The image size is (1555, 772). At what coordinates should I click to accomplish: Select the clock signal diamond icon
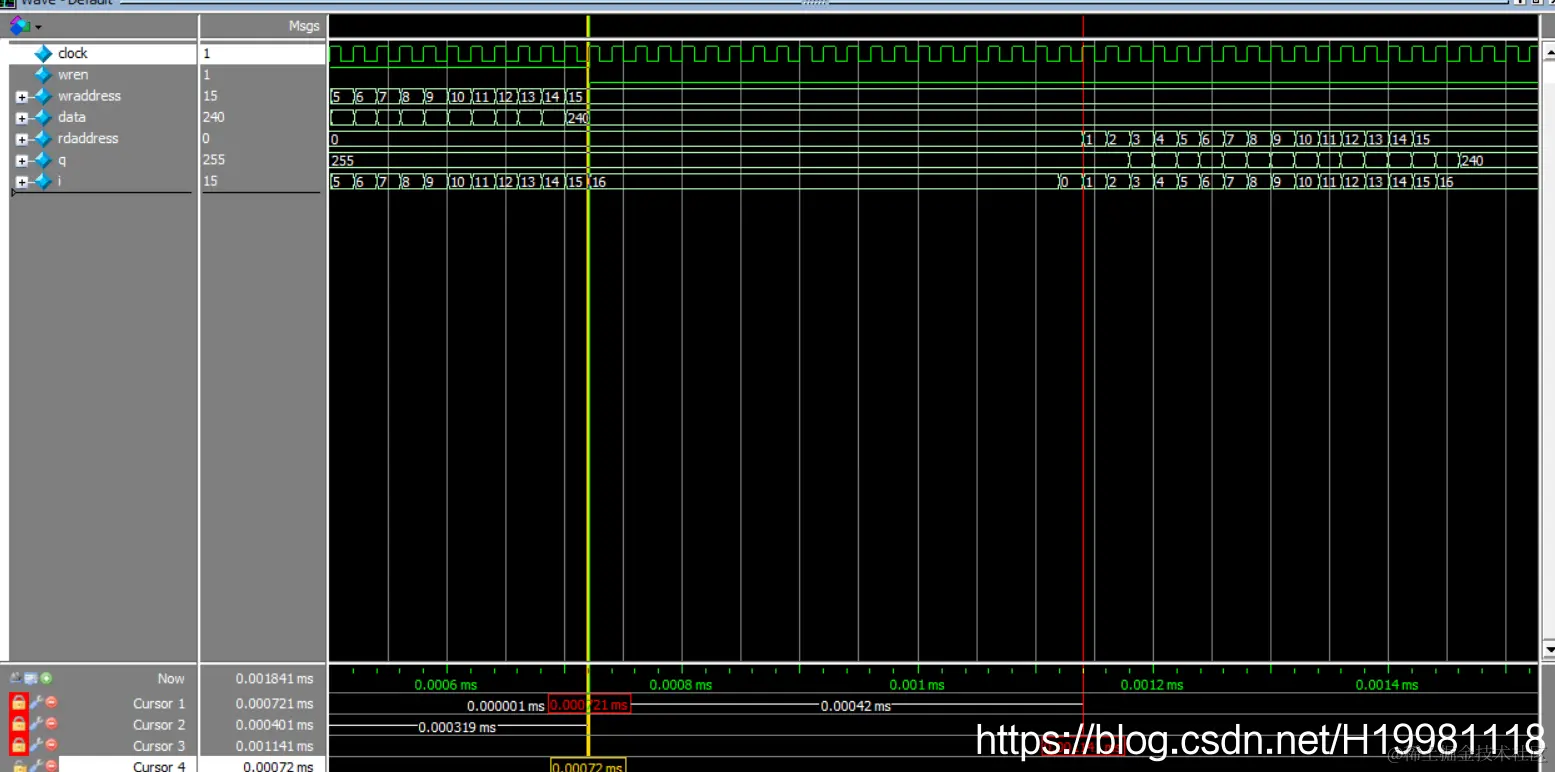(x=43, y=53)
